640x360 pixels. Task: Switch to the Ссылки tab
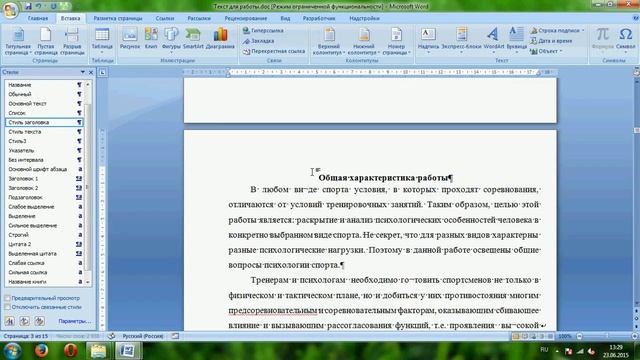165,18
